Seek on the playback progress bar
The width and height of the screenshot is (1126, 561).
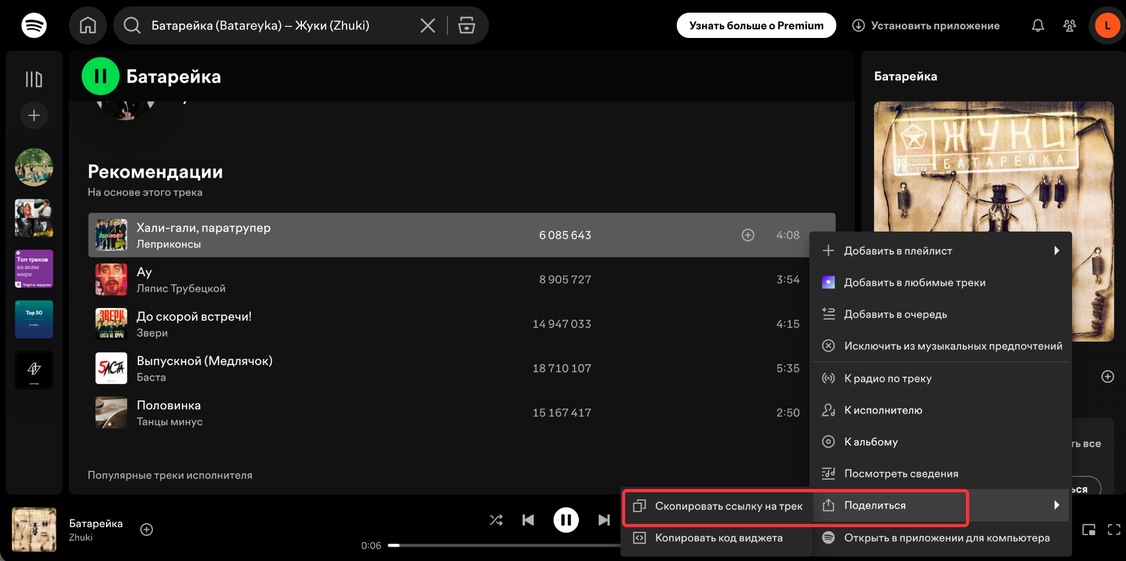point(505,545)
